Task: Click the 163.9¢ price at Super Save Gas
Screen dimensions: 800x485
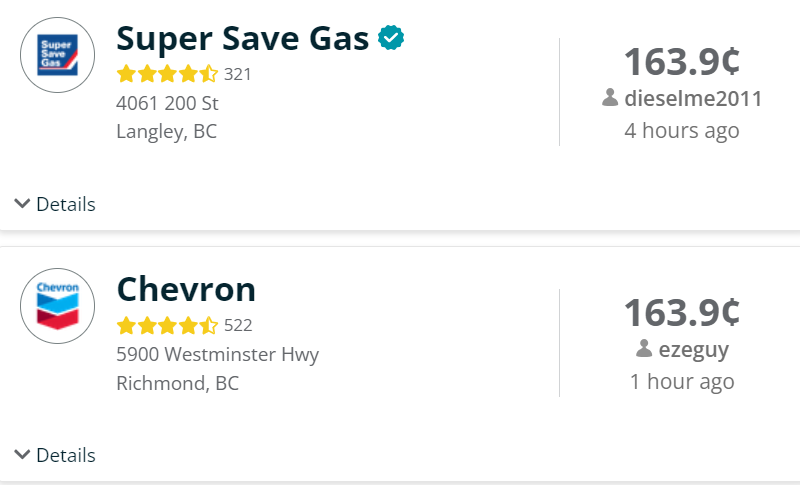Action: pyautogui.click(x=682, y=62)
